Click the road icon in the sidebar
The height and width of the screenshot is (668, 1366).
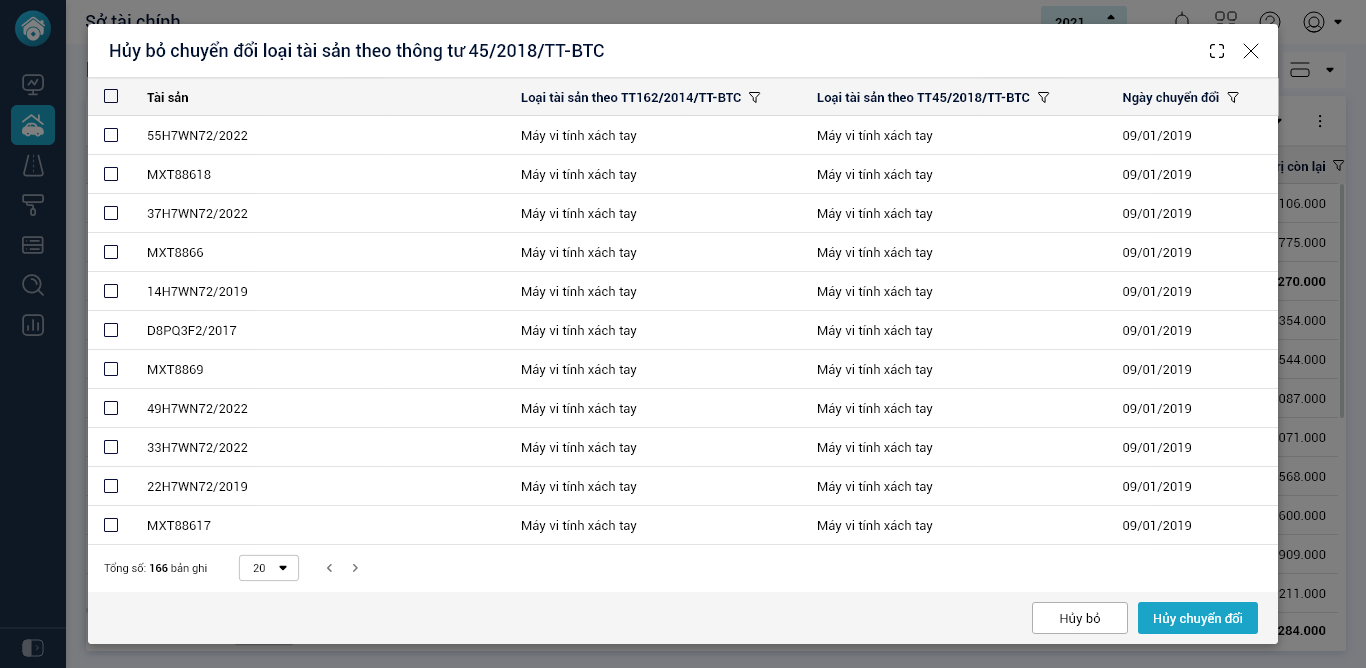(x=33, y=165)
